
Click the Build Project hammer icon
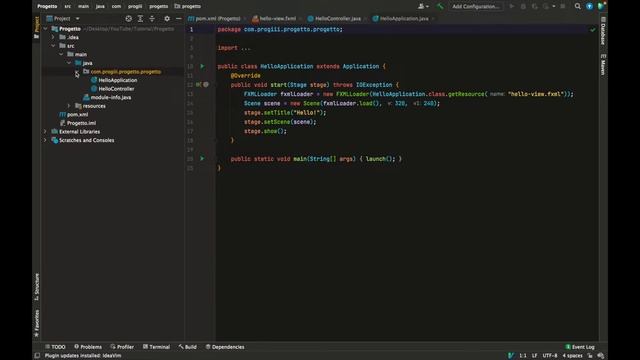click(x=440, y=6)
